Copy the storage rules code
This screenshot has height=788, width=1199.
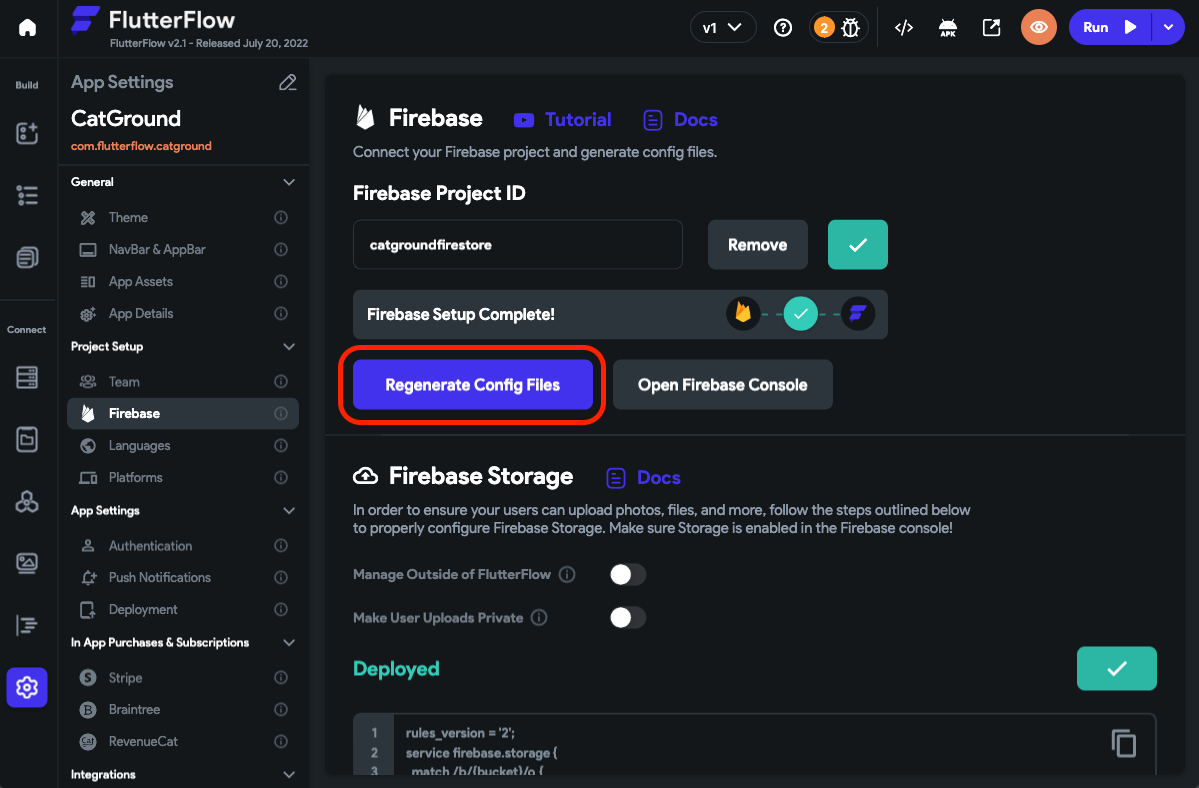1123,743
